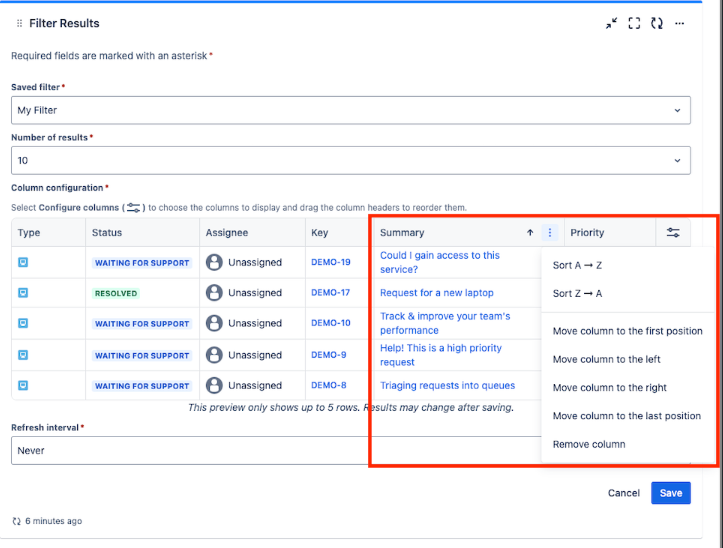The height and width of the screenshot is (548, 723).
Task: Open 'Could I gain access to this service?' link
Action: click(x=439, y=262)
